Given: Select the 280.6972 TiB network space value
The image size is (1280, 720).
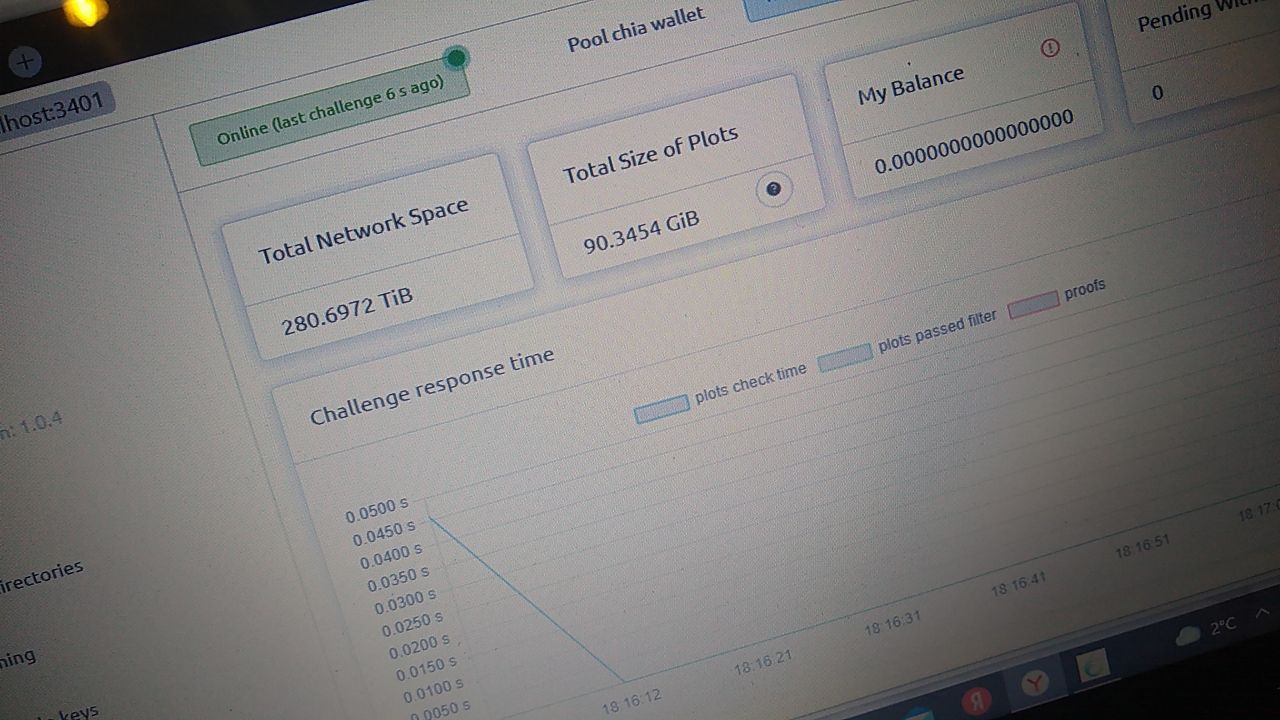Looking at the screenshot, I should click(x=347, y=311).
